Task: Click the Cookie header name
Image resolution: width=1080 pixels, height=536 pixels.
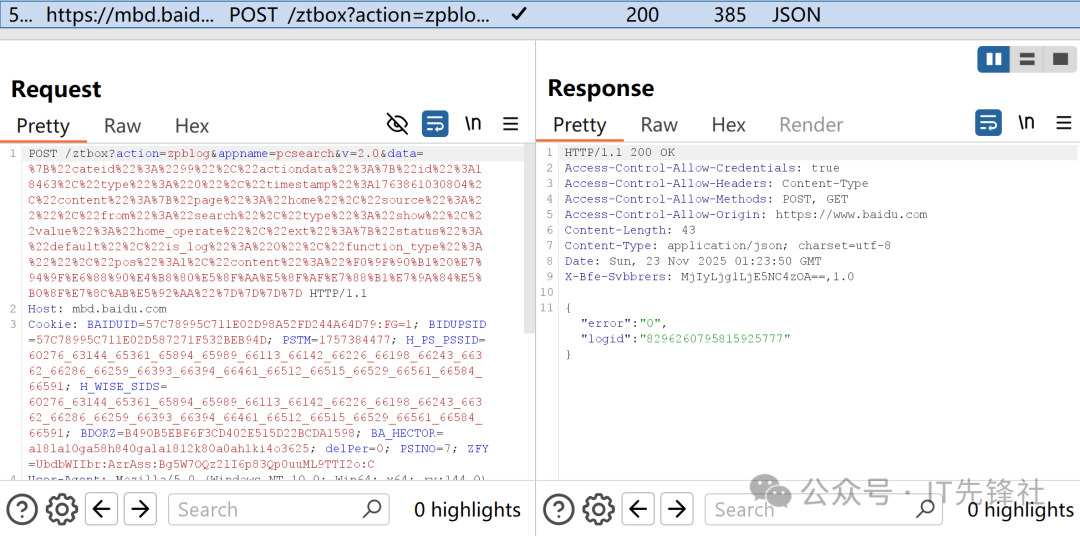Action: point(52,324)
